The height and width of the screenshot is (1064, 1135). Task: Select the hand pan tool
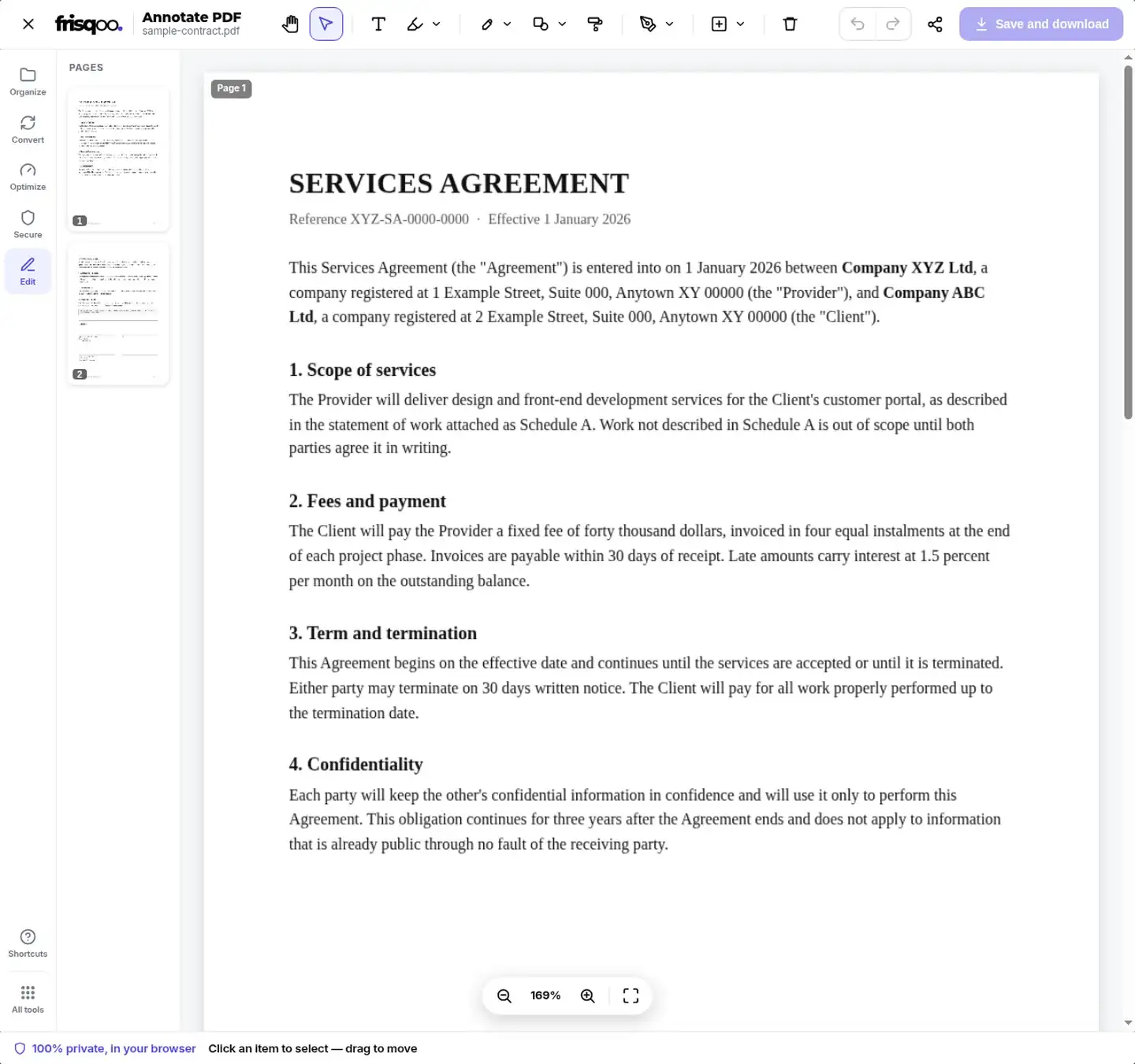coord(290,24)
